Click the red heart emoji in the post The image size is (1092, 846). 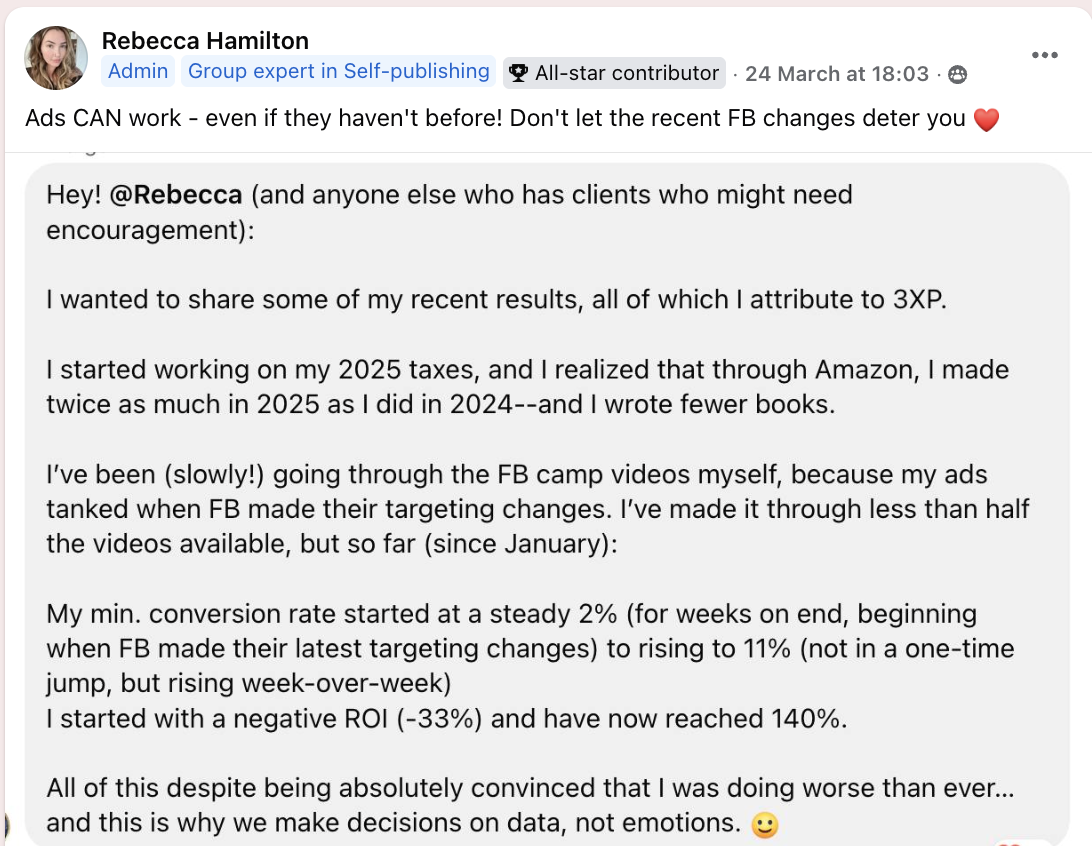point(985,118)
